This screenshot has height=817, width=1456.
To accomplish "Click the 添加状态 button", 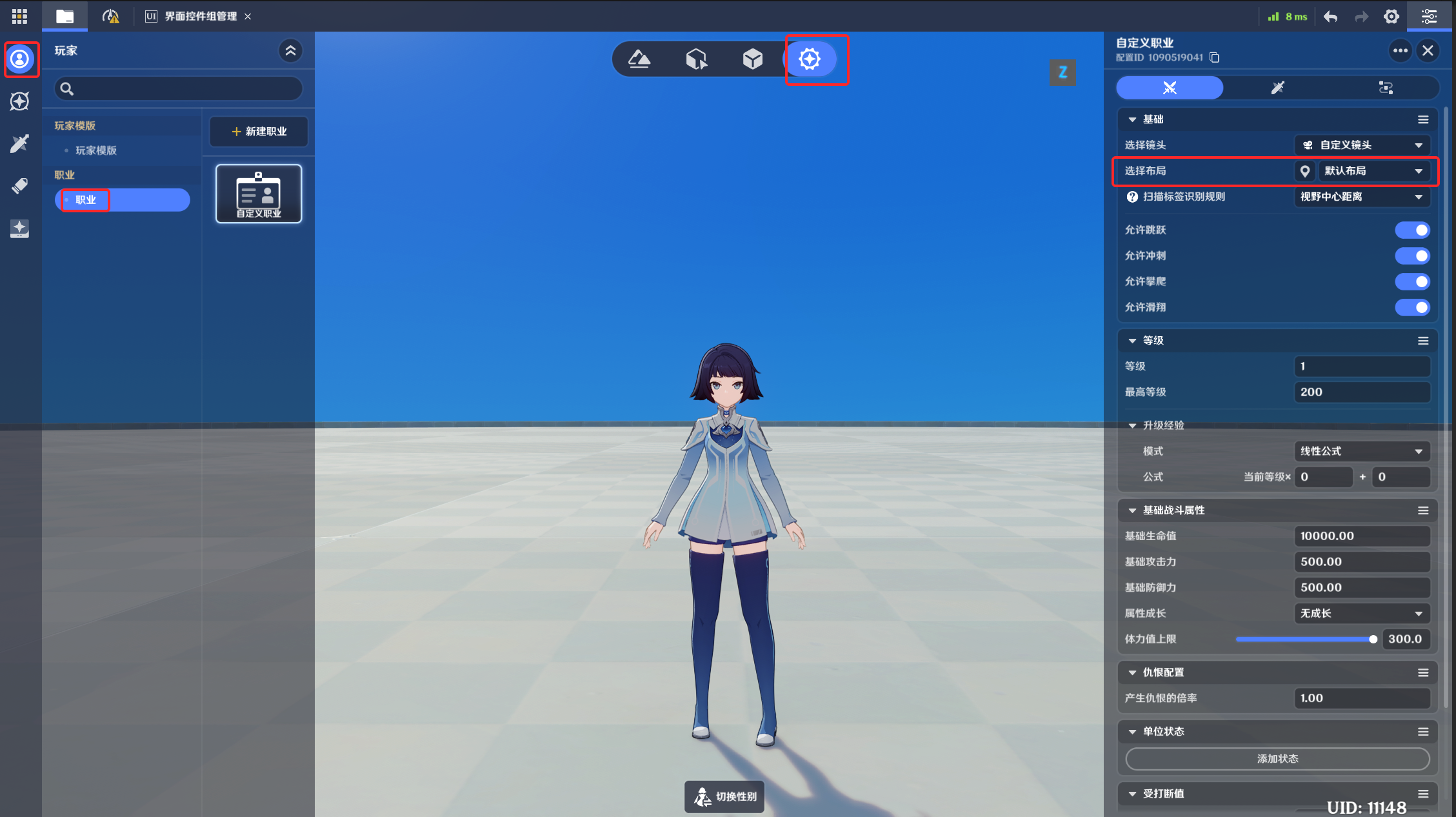I will [1277, 759].
